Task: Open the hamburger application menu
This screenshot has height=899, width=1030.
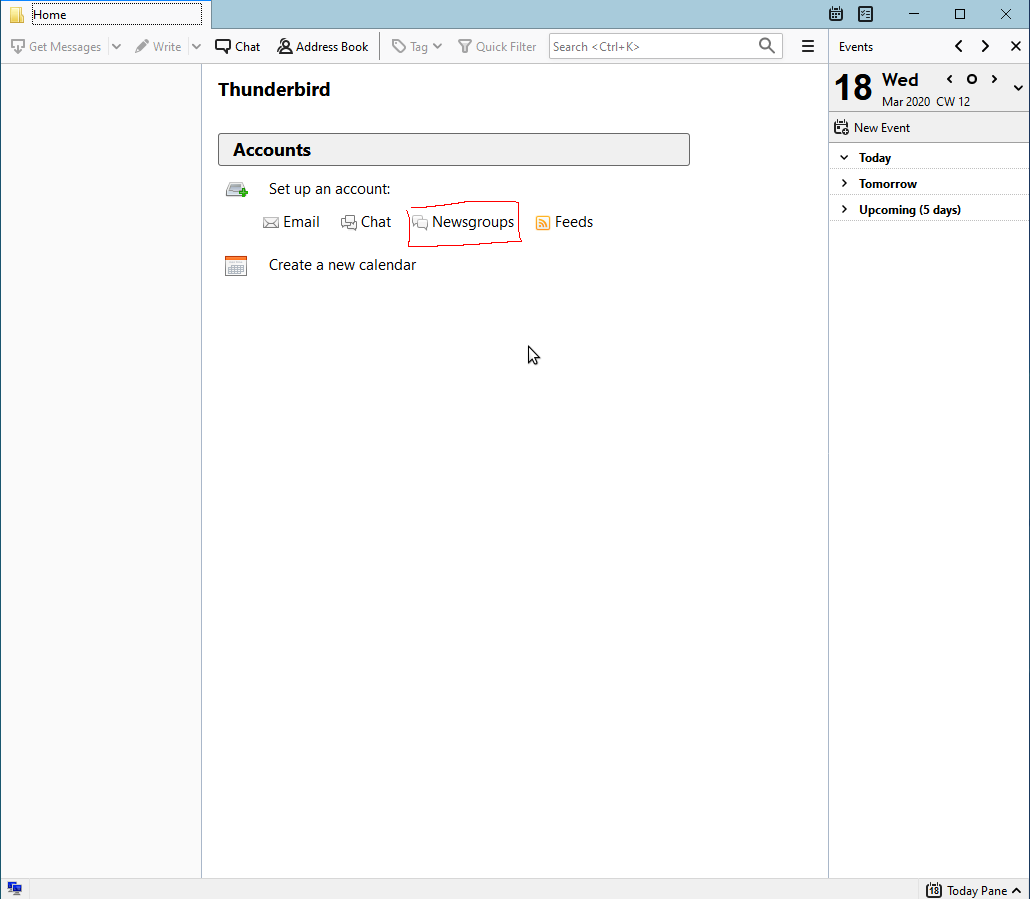Action: [x=808, y=46]
